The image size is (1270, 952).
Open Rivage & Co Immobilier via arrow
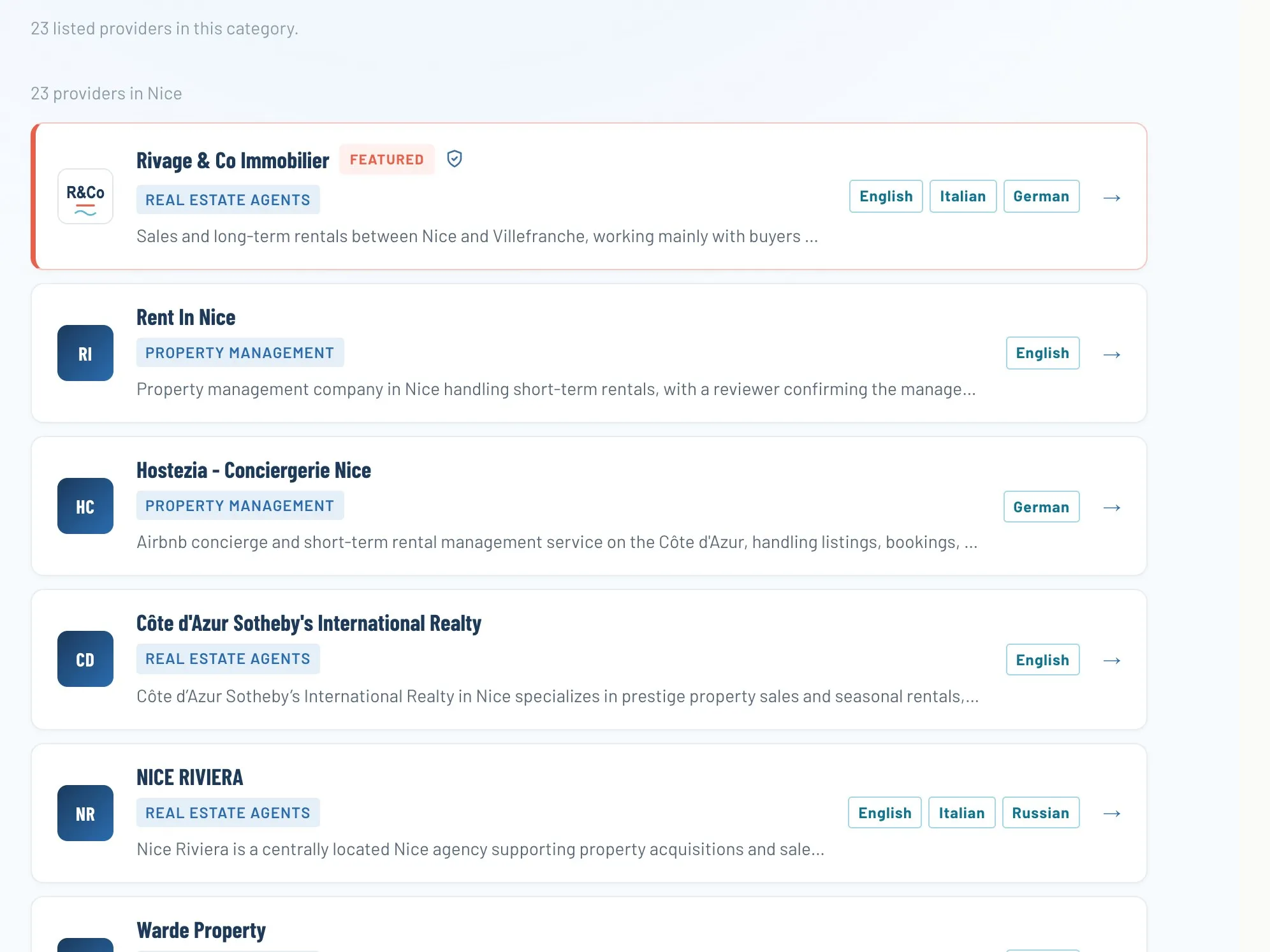pos(1112,198)
